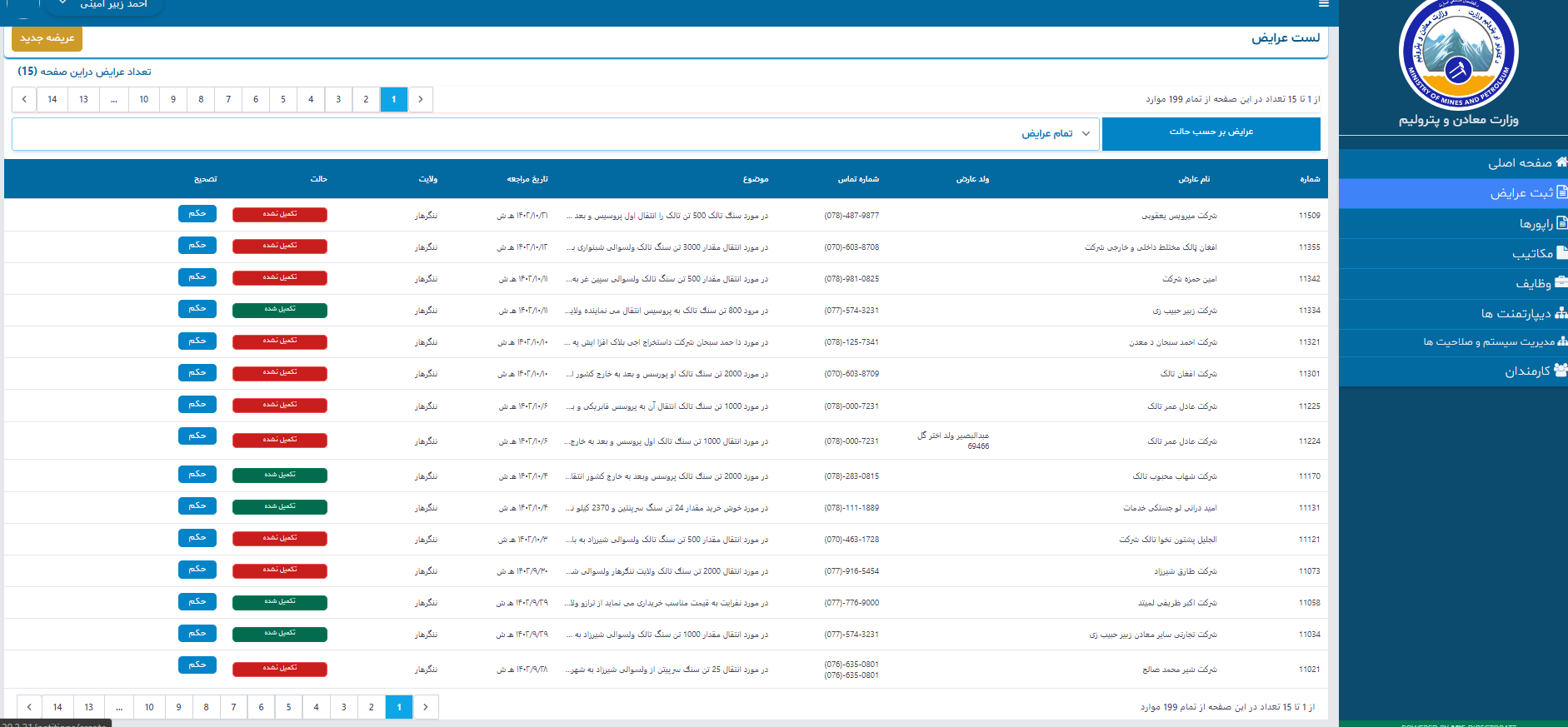Select page 14 in the bottom pagination
Viewport: 1568px width, 727px height.
(x=57, y=707)
